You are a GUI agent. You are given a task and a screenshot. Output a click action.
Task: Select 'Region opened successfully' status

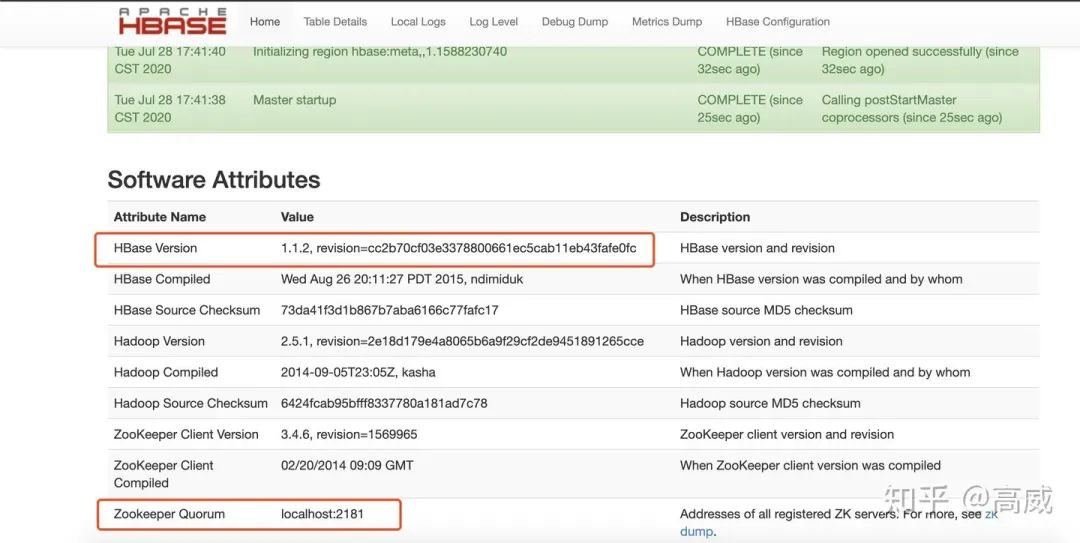point(920,60)
